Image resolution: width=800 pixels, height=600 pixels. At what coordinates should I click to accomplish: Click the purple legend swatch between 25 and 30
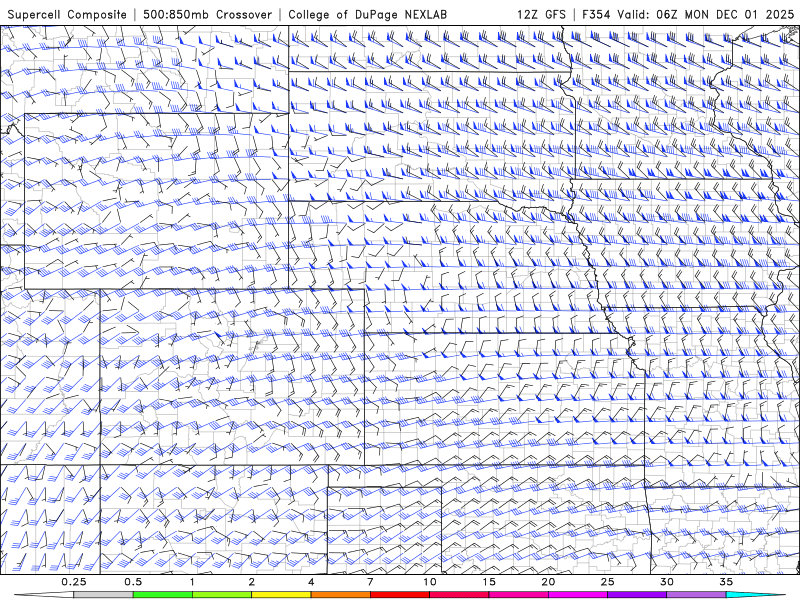click(x=637, y=595)
